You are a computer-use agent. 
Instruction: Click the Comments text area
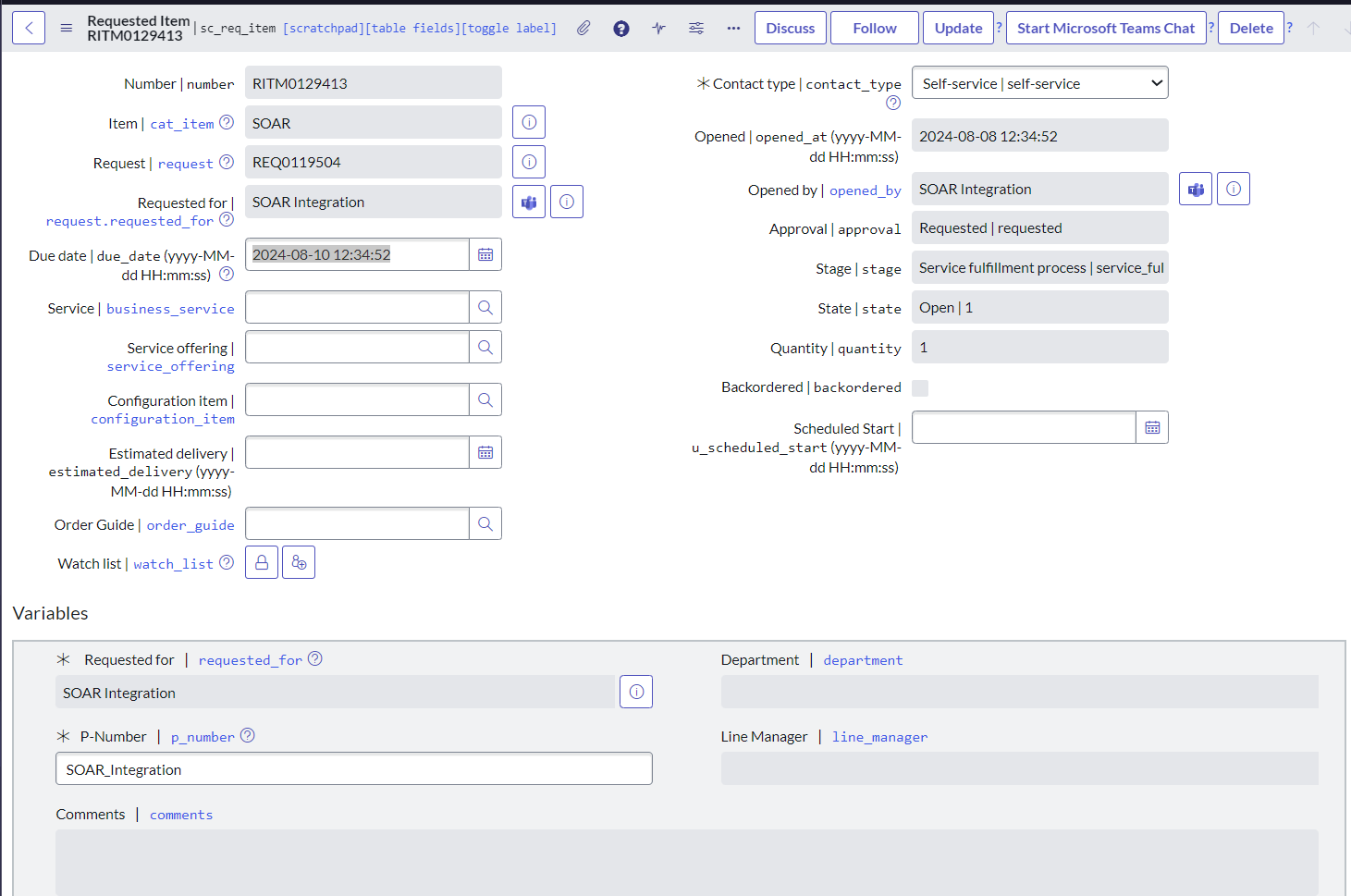687,862
